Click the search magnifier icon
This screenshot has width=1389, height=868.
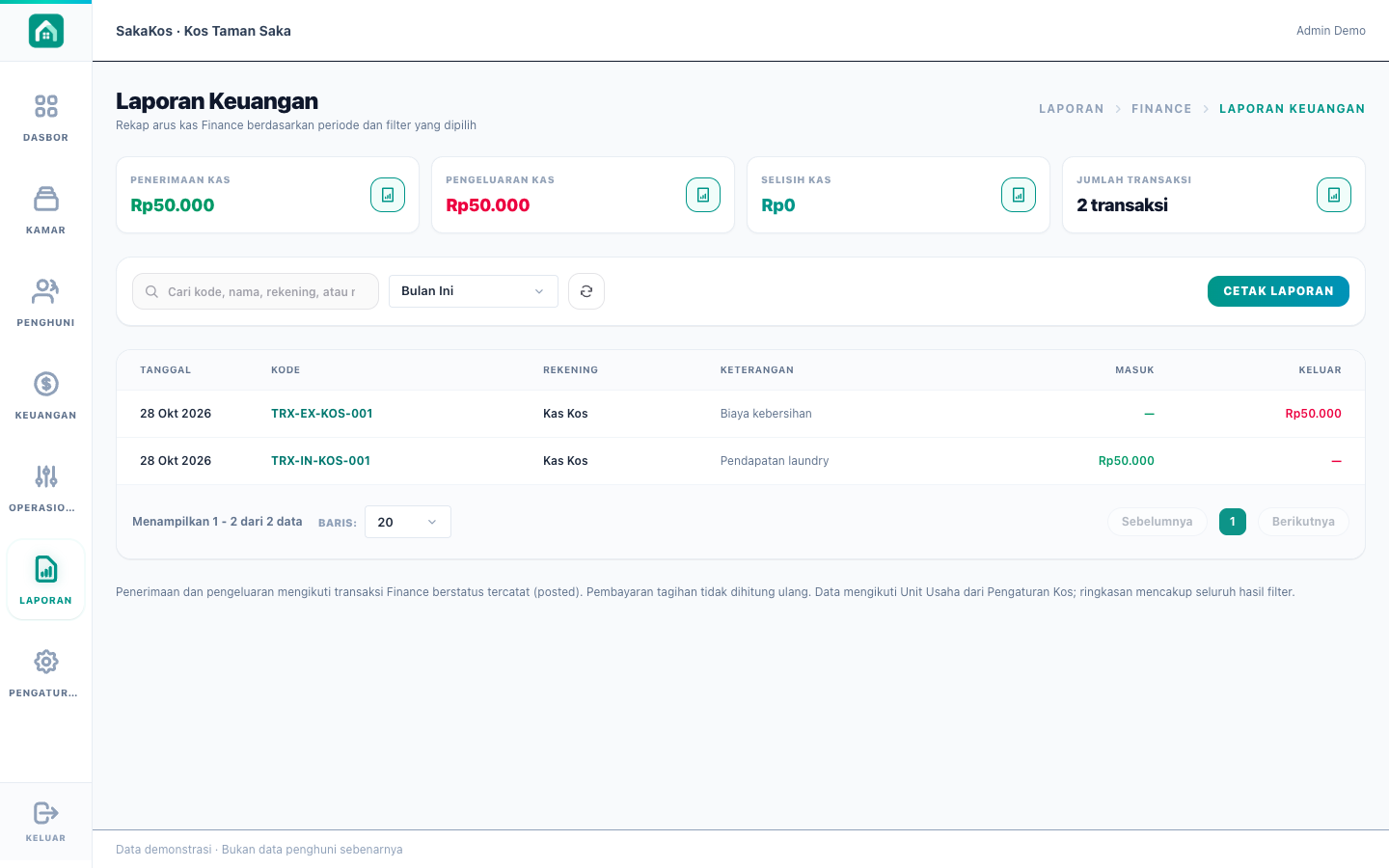coord(151,291)
